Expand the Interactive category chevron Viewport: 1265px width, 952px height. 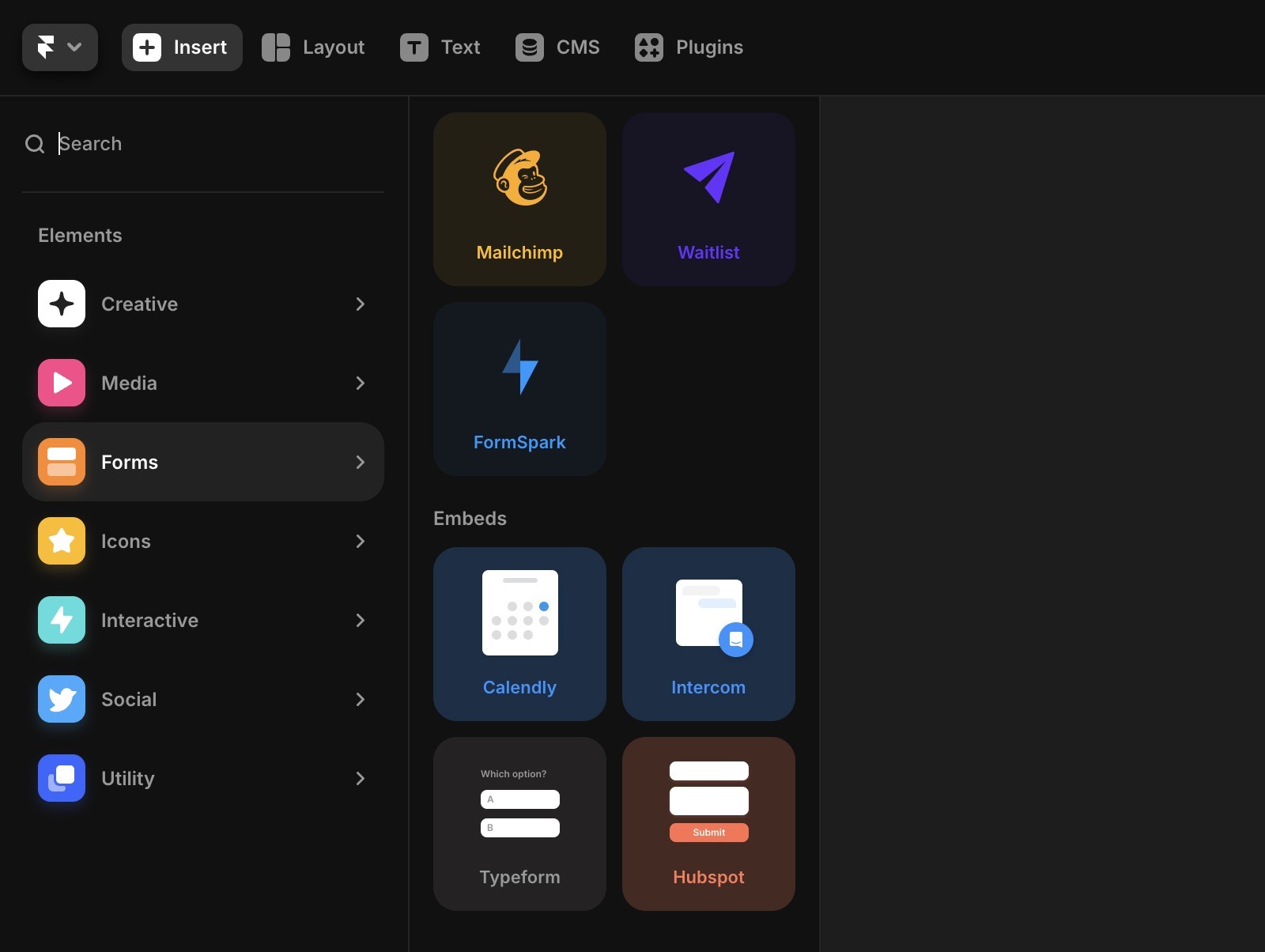click(x=361, y=620)
